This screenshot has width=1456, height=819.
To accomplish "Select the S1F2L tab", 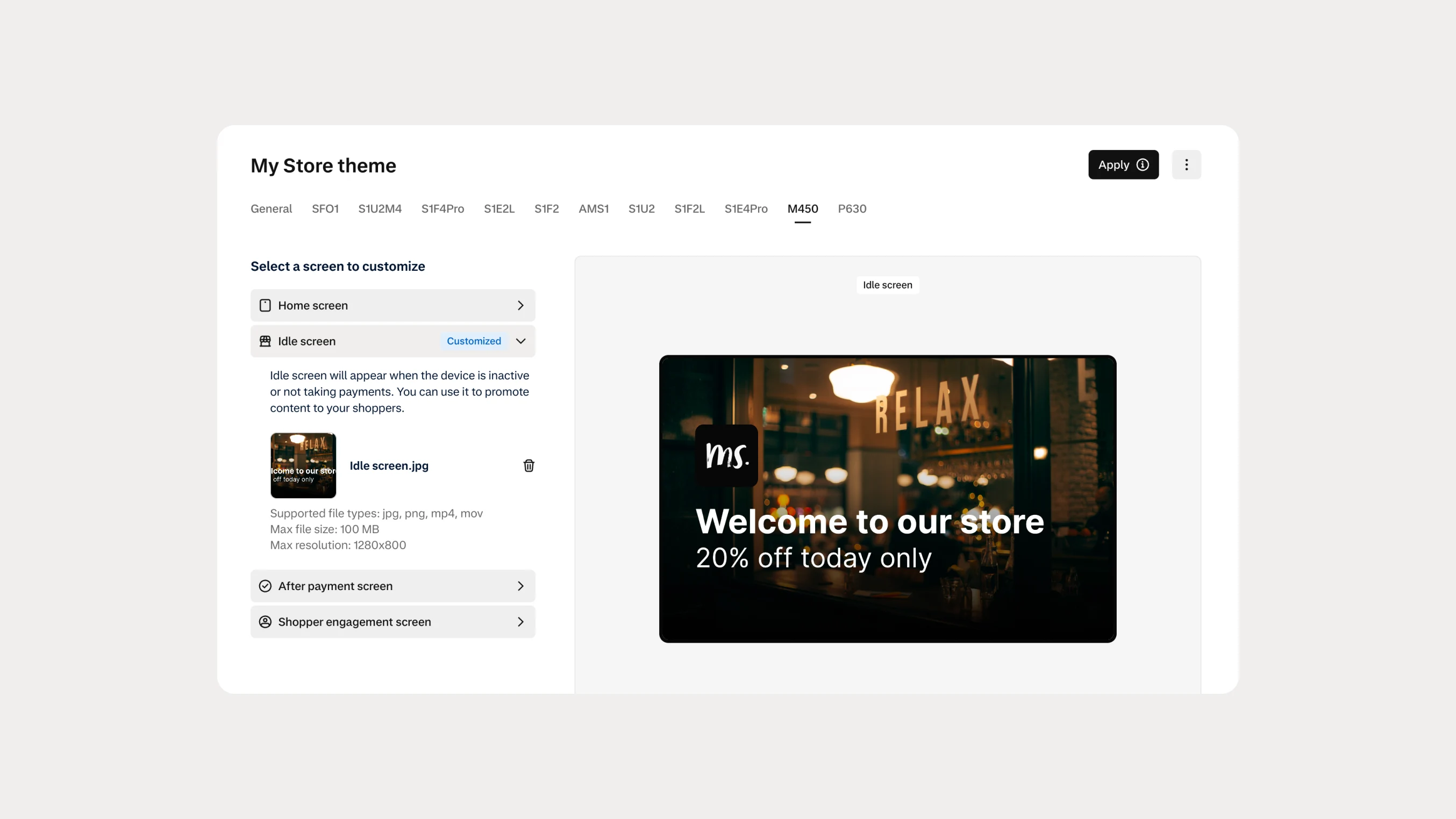I will pyautogui.click(x=690, y=209).
